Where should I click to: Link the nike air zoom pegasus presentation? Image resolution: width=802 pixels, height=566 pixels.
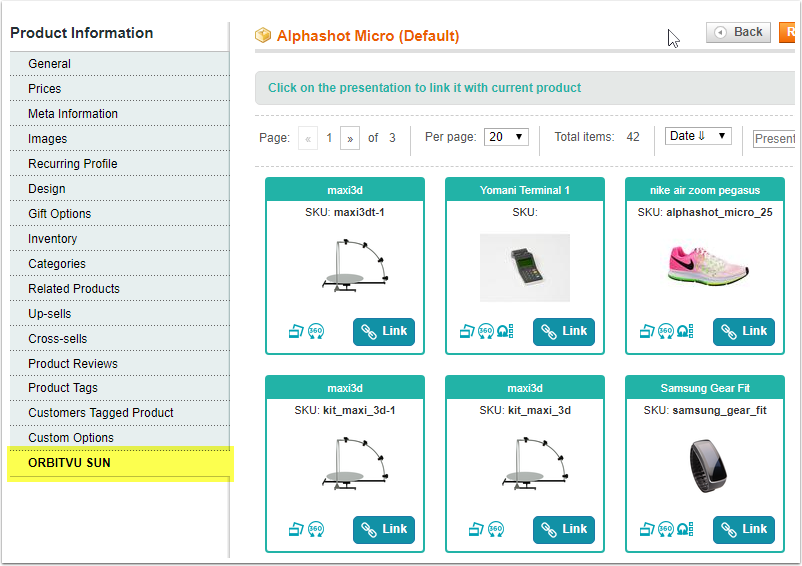coord(744,331)
